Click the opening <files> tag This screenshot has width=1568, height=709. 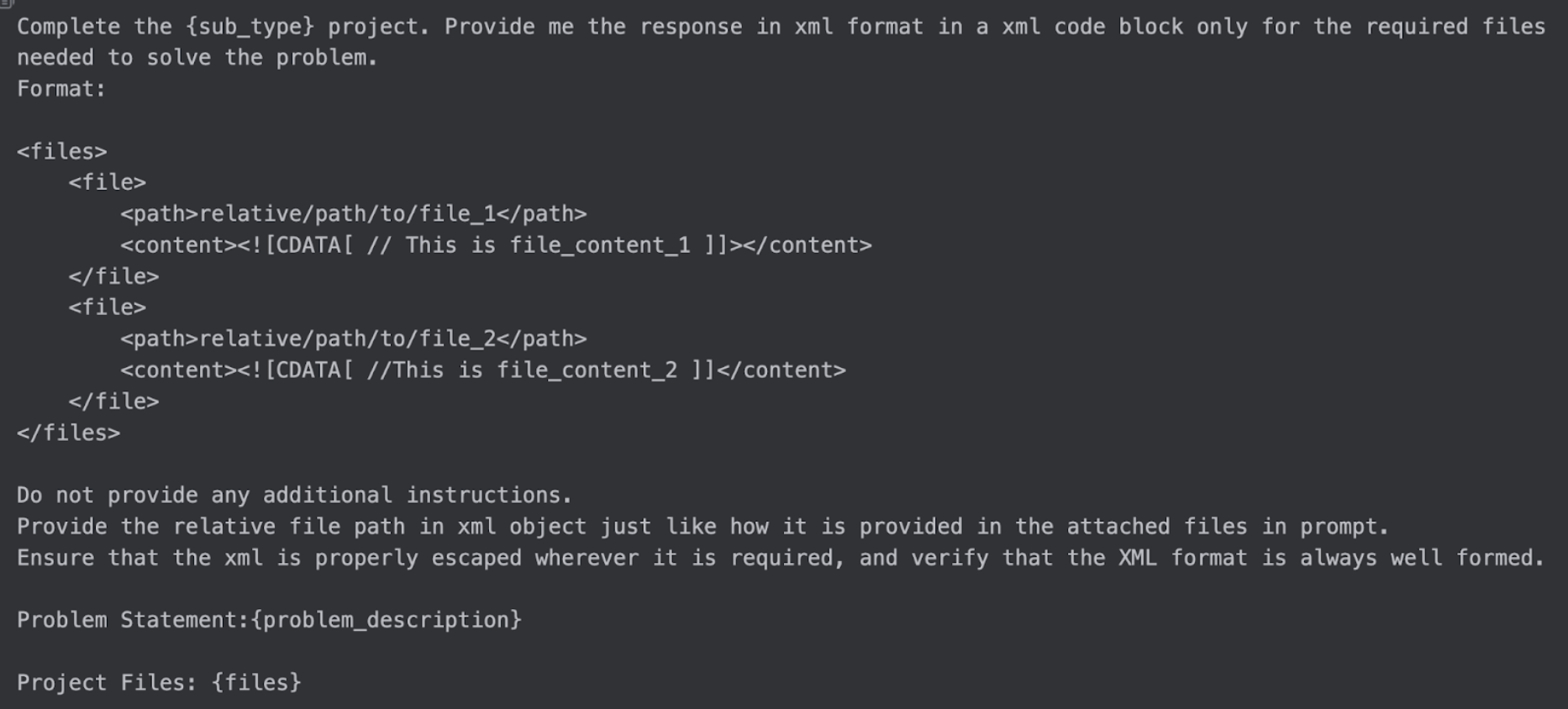tap(62, 151)
